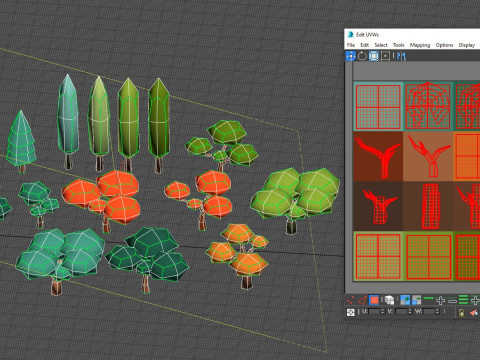
Task: Click the Mirror horizontal icon
Action: 402,56
